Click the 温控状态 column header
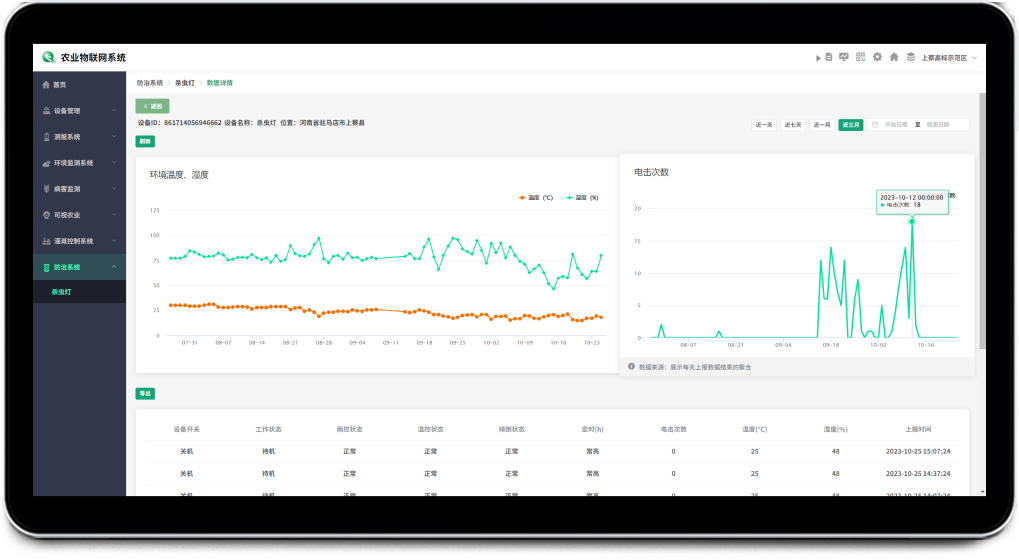The height and width of the screenshot is (560, 1019). (x=430, y=429)
